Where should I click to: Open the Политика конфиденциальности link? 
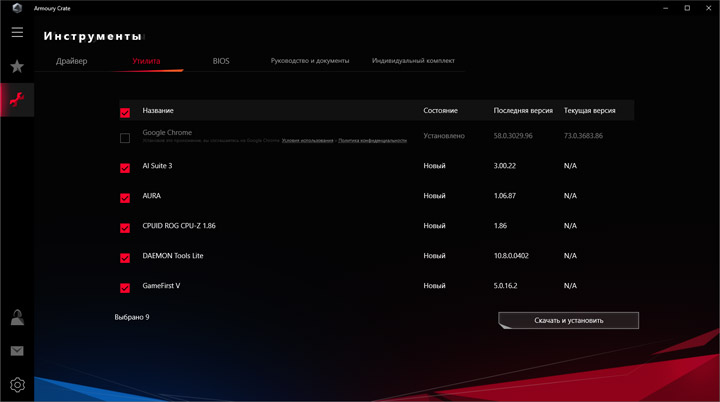point(372,141)
